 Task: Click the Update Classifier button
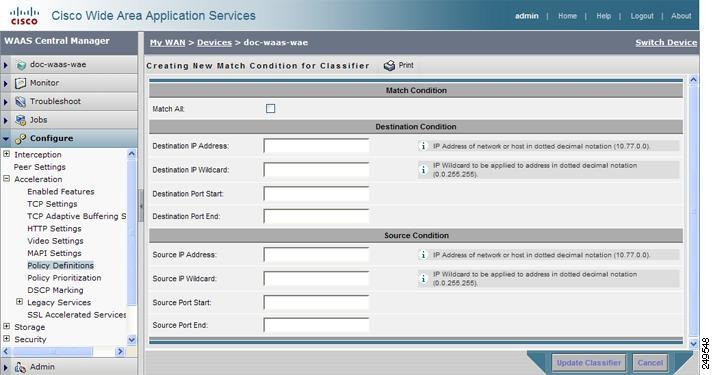click(x=588, y=363)
